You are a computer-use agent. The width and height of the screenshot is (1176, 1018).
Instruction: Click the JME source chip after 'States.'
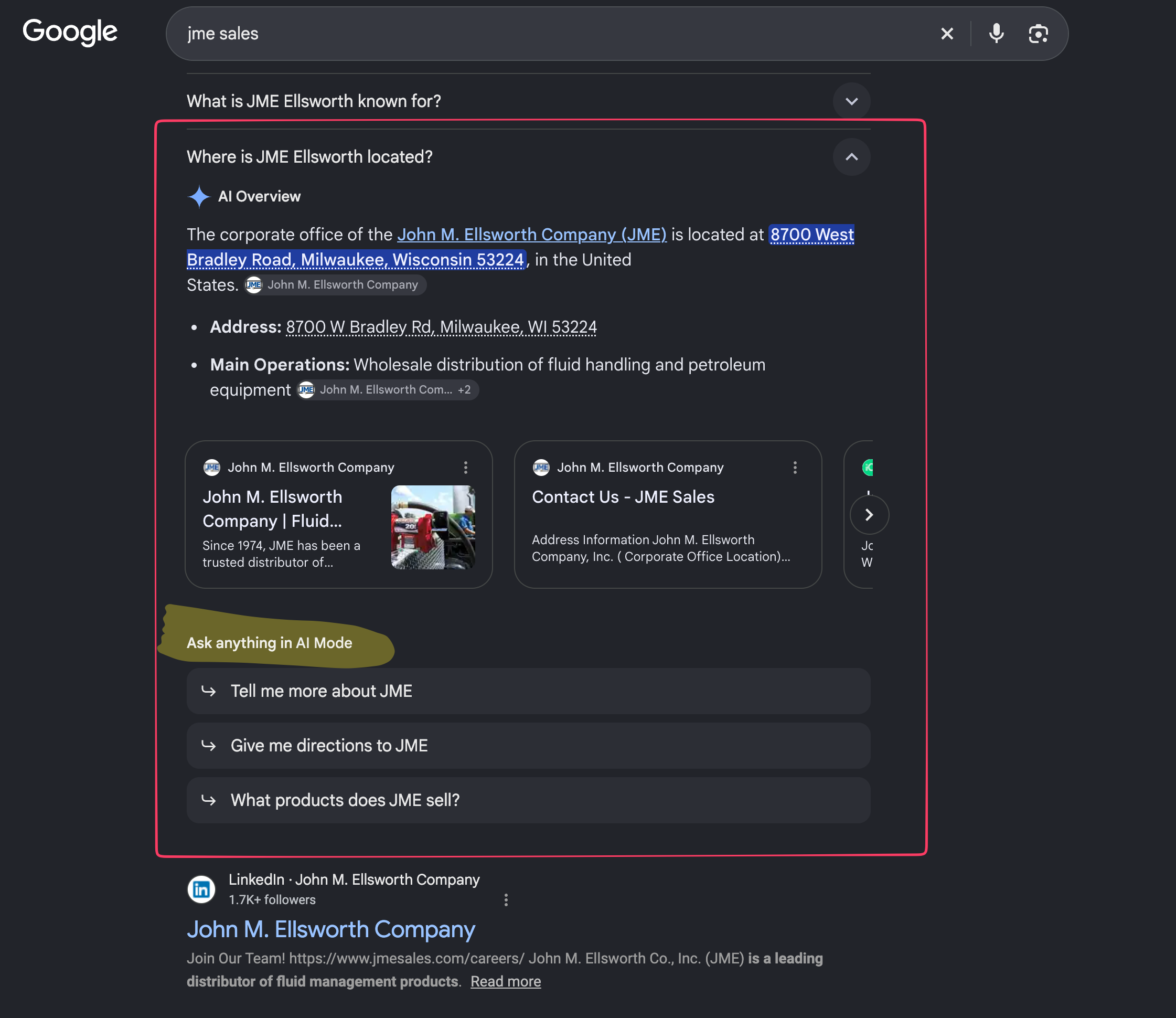[336, 284]
